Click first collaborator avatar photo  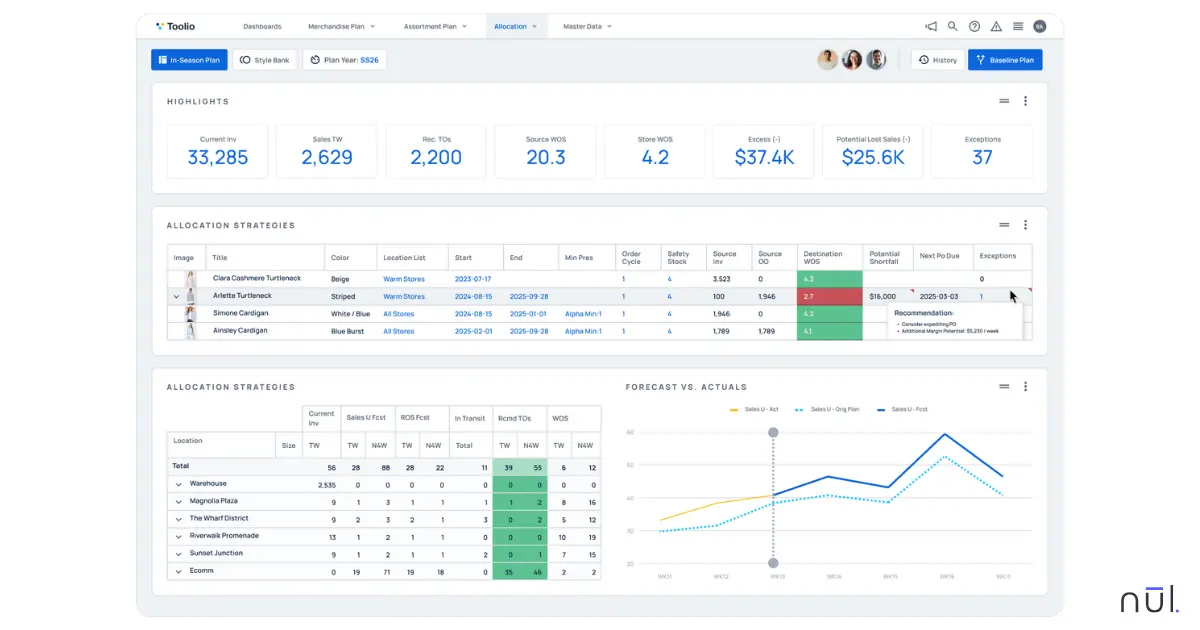[827, 60]
